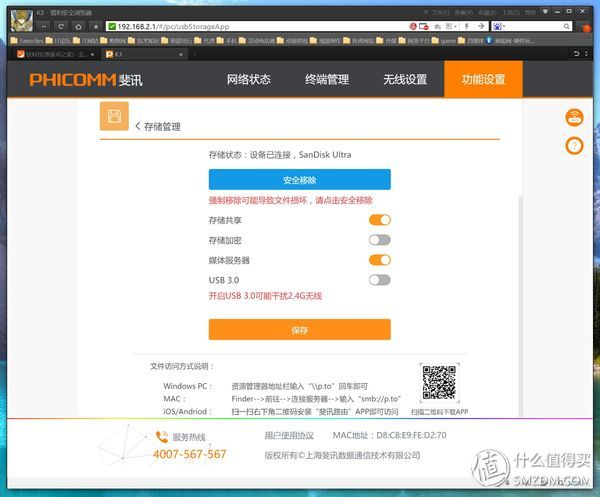This screenshot has width=600, height=497.
Task: Close the K3 browser tab
Action: pos(181,54)
